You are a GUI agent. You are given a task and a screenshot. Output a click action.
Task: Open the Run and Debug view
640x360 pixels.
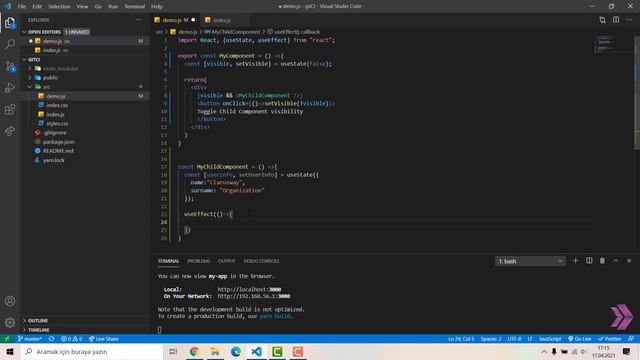10,87
